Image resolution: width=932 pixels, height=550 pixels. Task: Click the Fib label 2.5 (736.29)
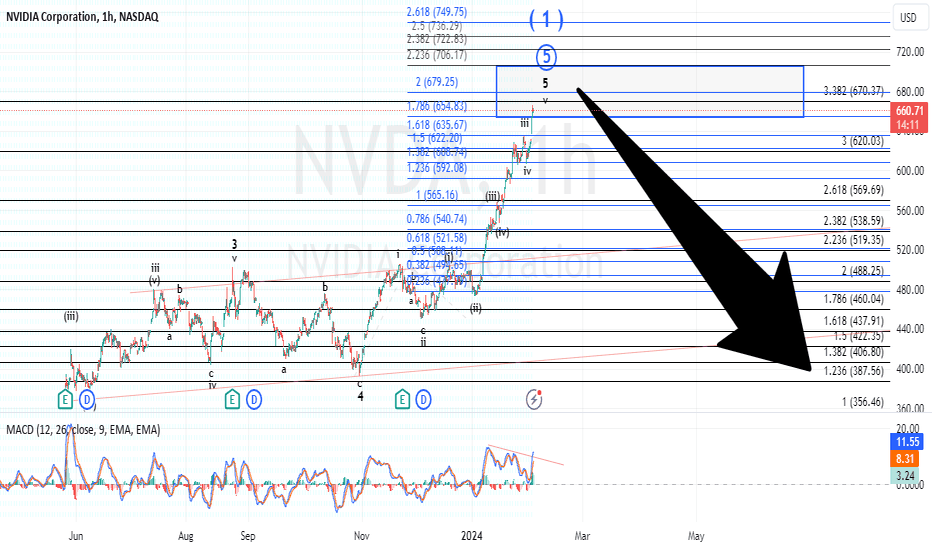pyautogui.click(x=436, y=26)
